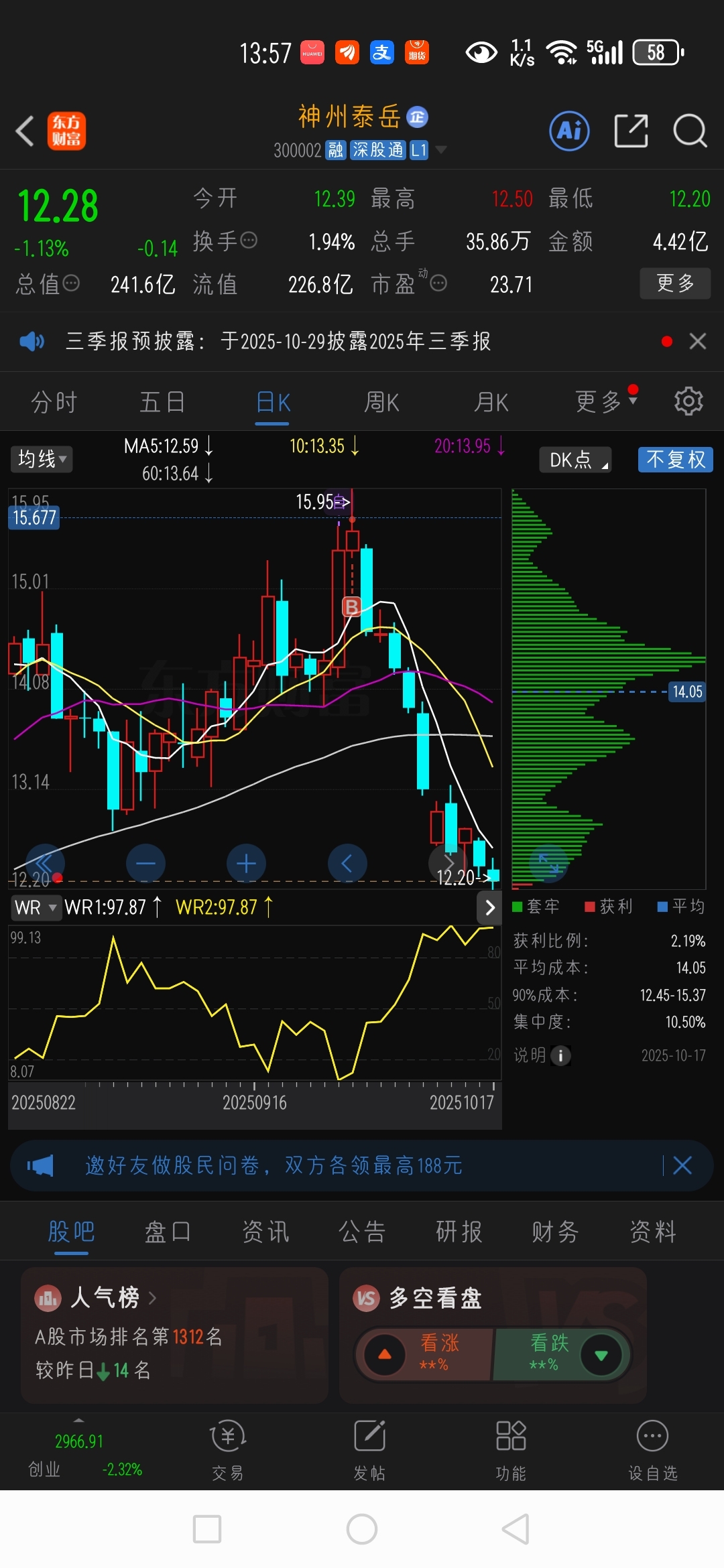Open 交易 in bottom bar
The height and width of the screenshot is (1568, 724).
pos(228,1451)
